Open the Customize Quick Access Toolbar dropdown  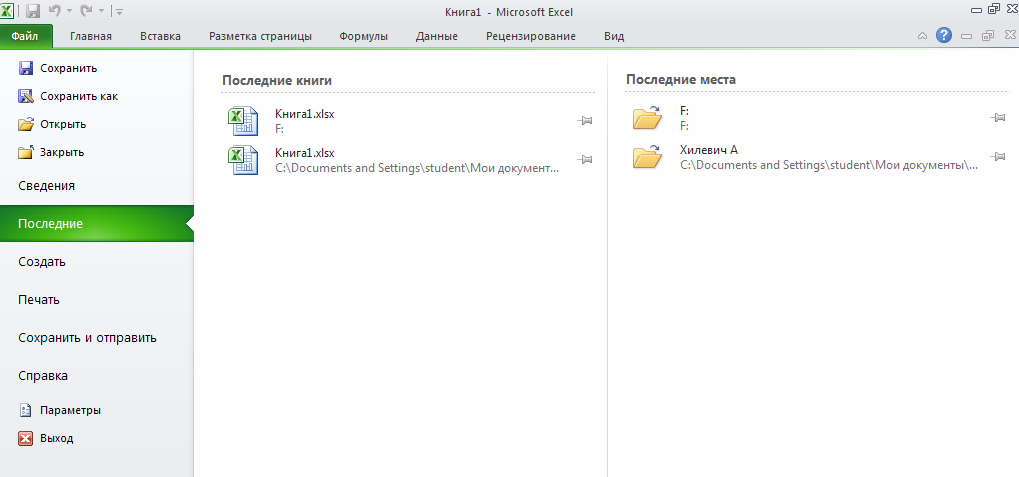click(120, 12)
